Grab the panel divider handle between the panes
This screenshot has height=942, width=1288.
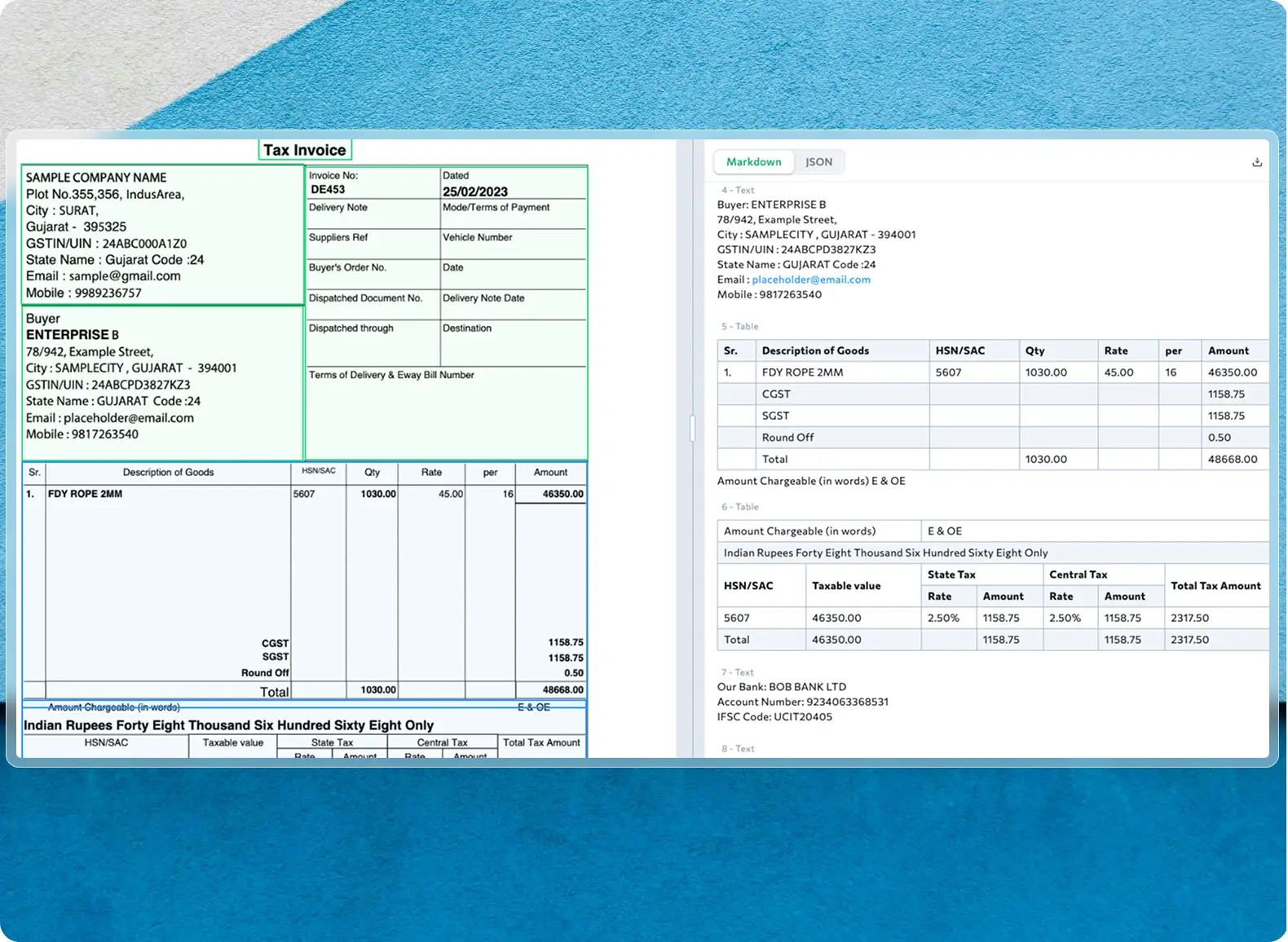[x=692, y=429]
